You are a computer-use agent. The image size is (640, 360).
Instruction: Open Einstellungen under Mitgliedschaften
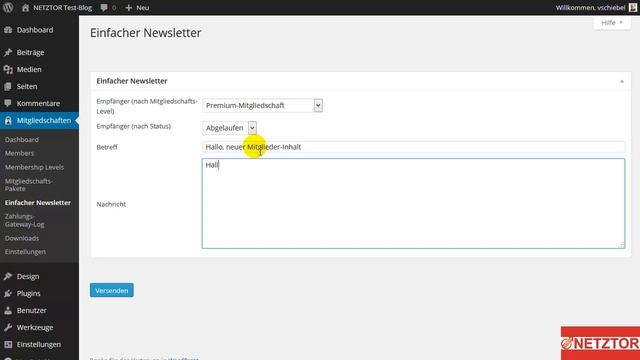pos(25,252)
